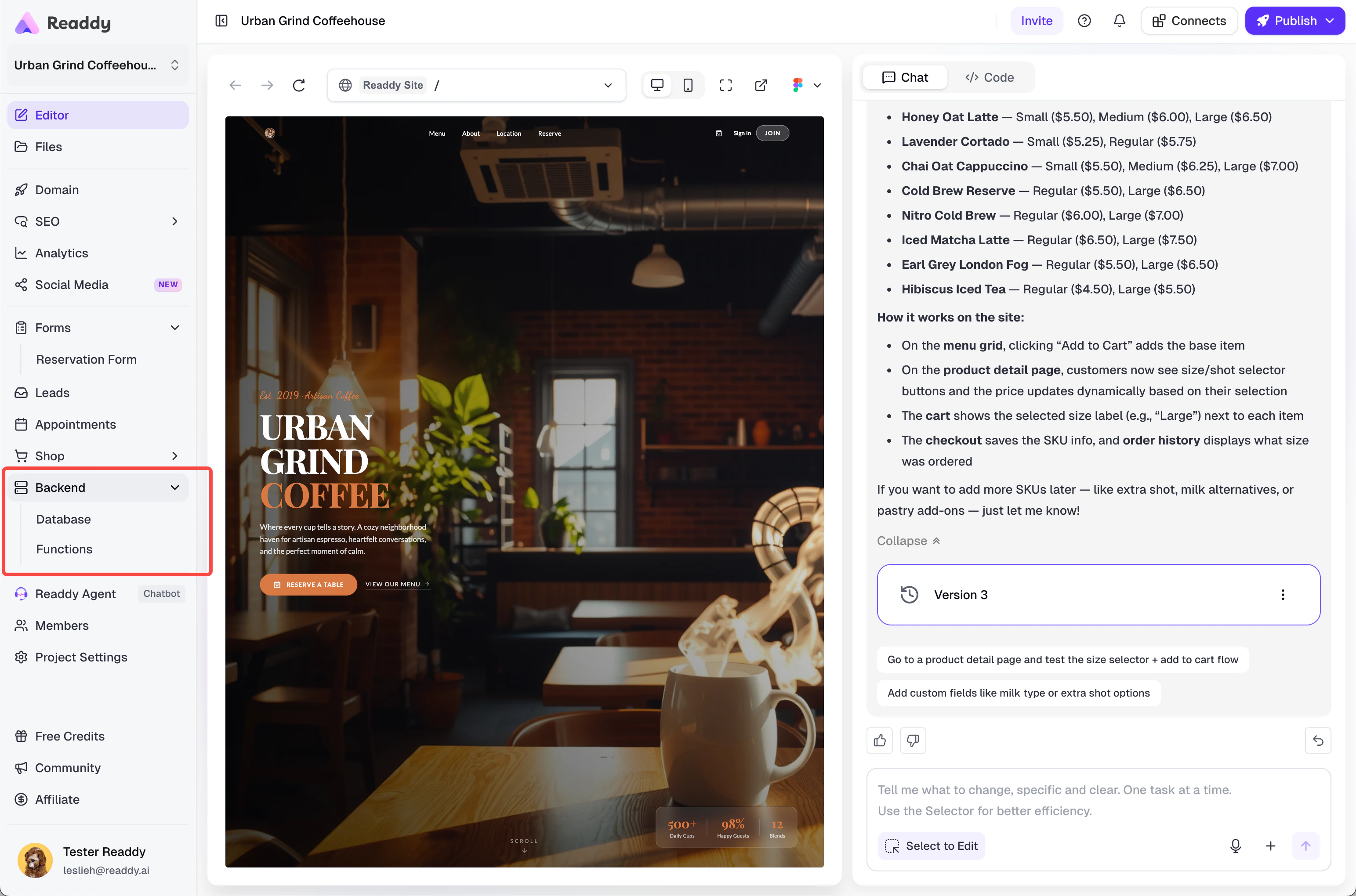Open the help question mark icon

pyautogui.click(x=1084, y=21)
